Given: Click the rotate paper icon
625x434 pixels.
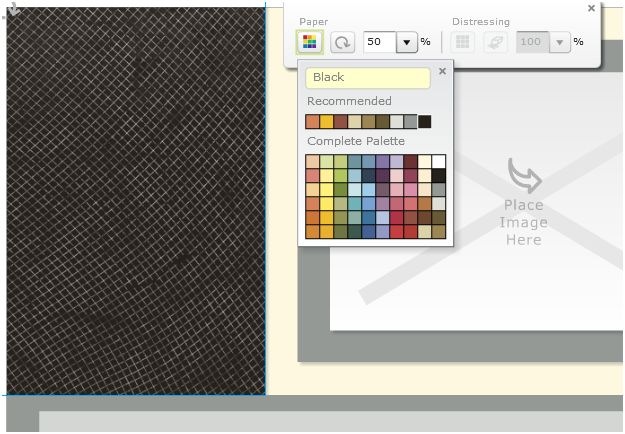Looking at the screenshot, I should click(342, 42).
